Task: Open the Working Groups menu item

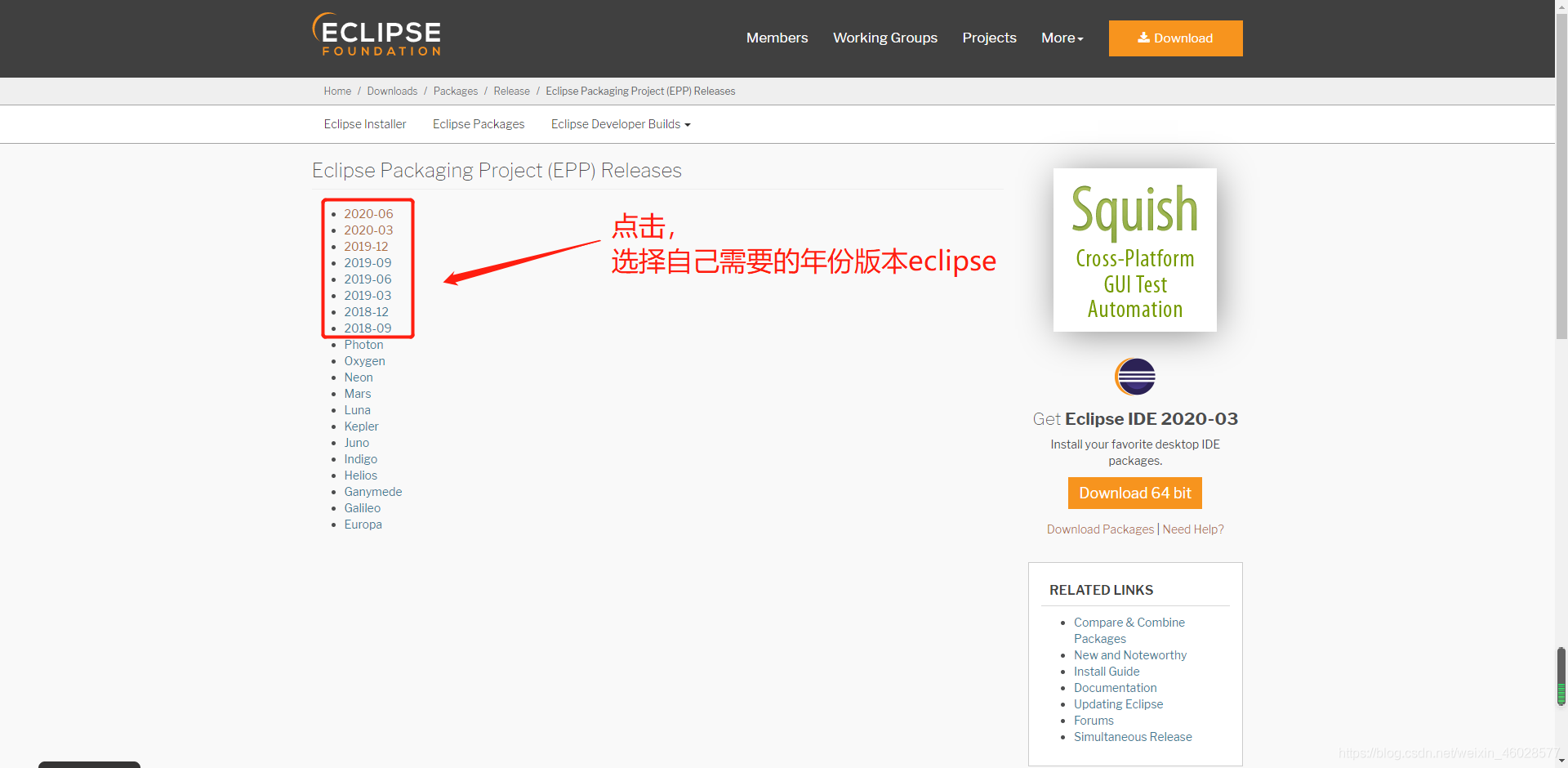Action: (x=885, y=38)
